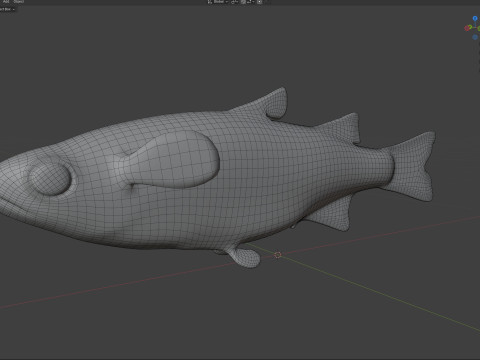The height and width of the screenshot is (360, 480).
Task: Open the Select Box tool dropdown
Action: (x=7, y=9)
